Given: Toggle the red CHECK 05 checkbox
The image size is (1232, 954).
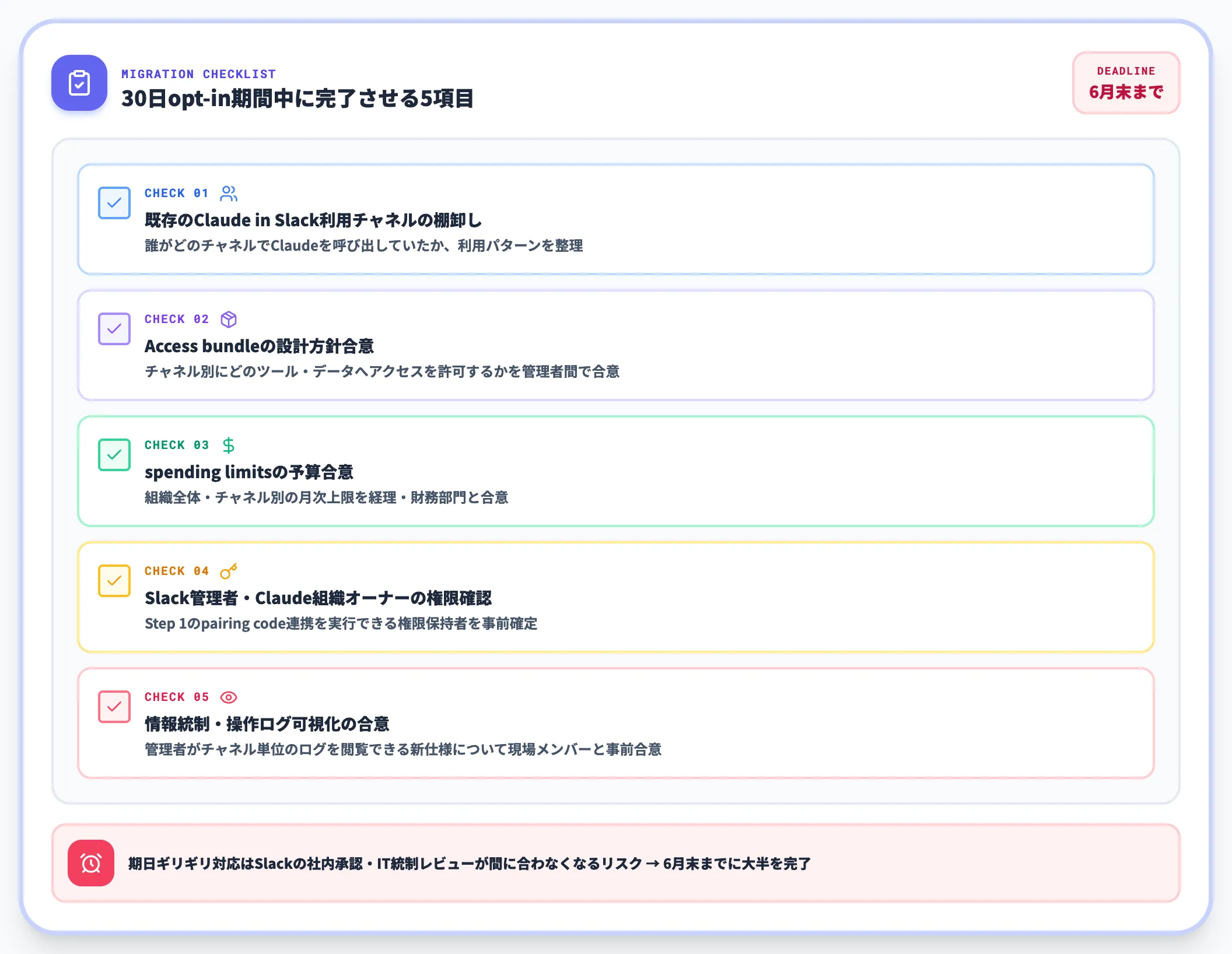Looking at the screenshot, I should 114,707.
